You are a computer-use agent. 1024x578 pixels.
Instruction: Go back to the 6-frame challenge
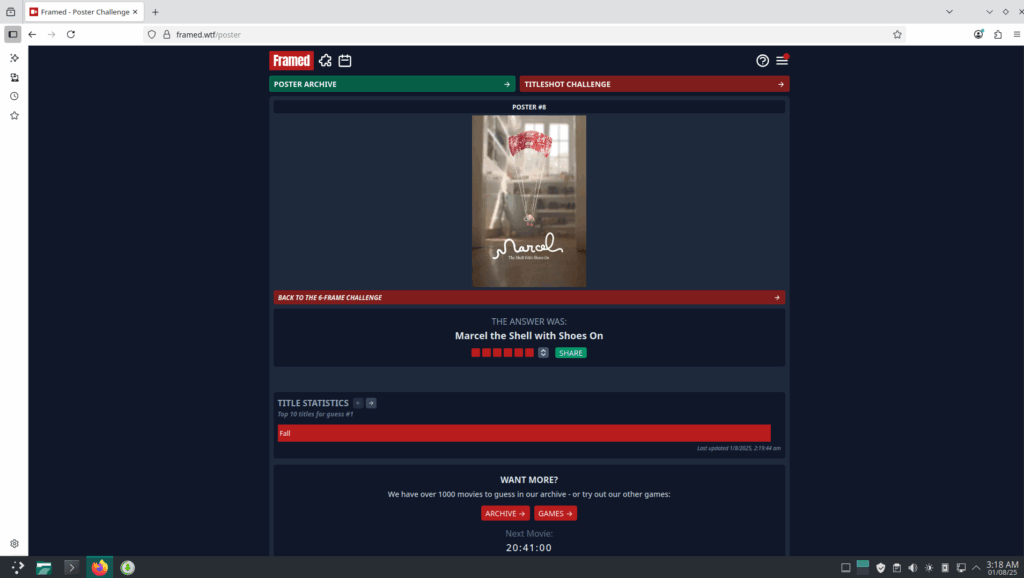(x=529, y=297)
